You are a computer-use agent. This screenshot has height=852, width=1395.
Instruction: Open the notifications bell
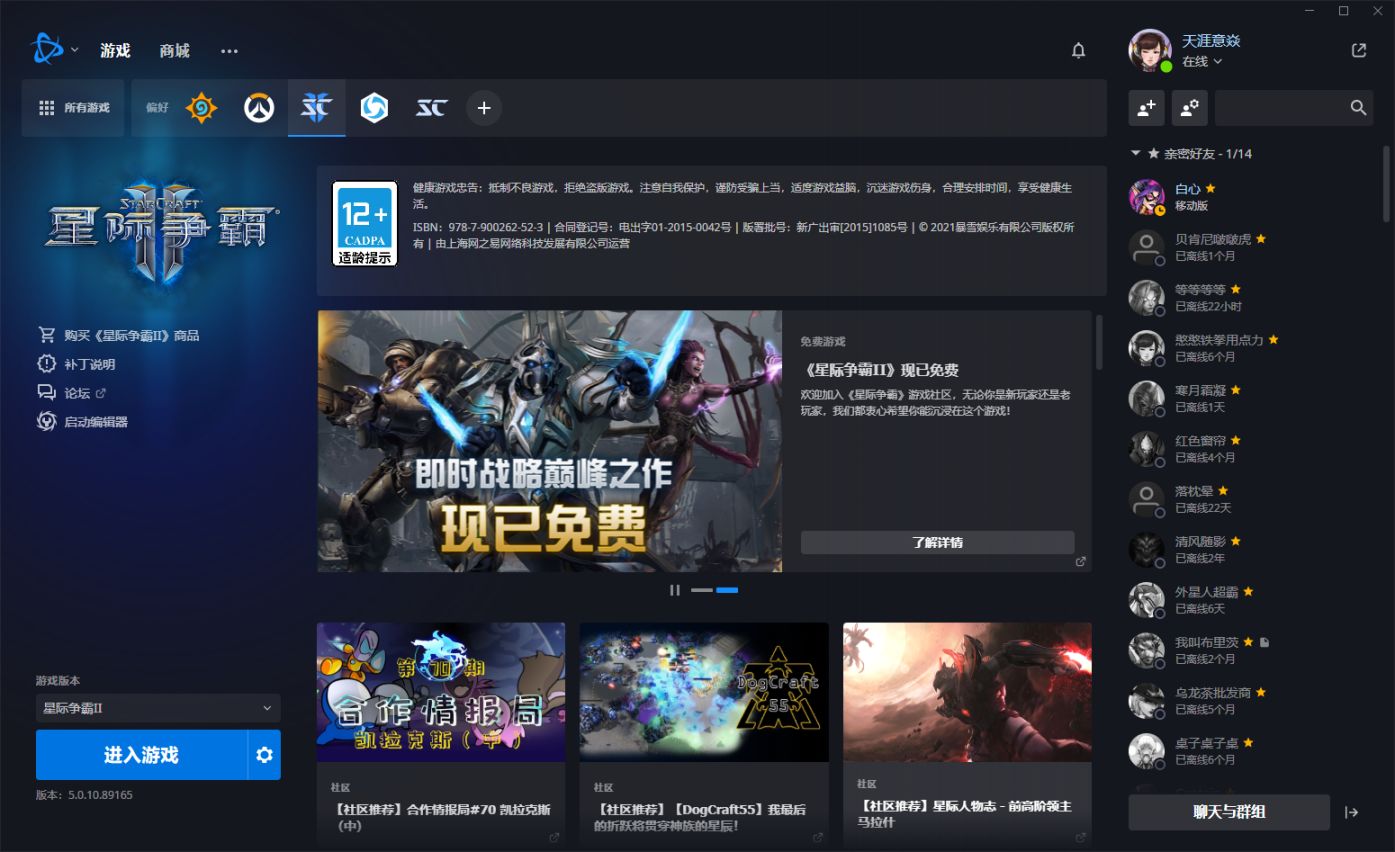coord(1078,50)
